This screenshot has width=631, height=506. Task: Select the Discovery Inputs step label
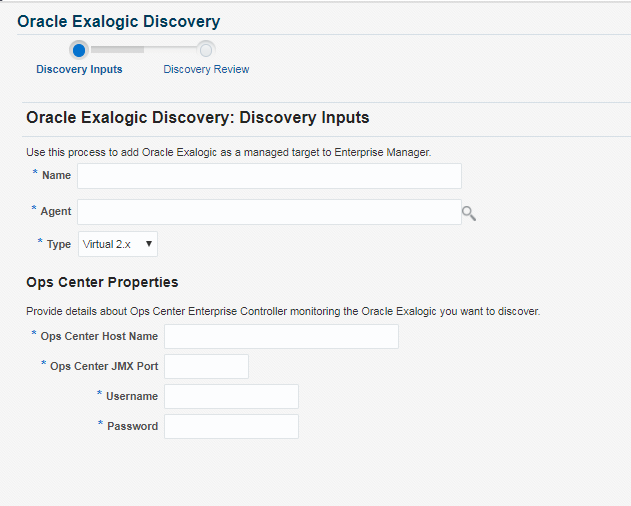click(79, 69)
